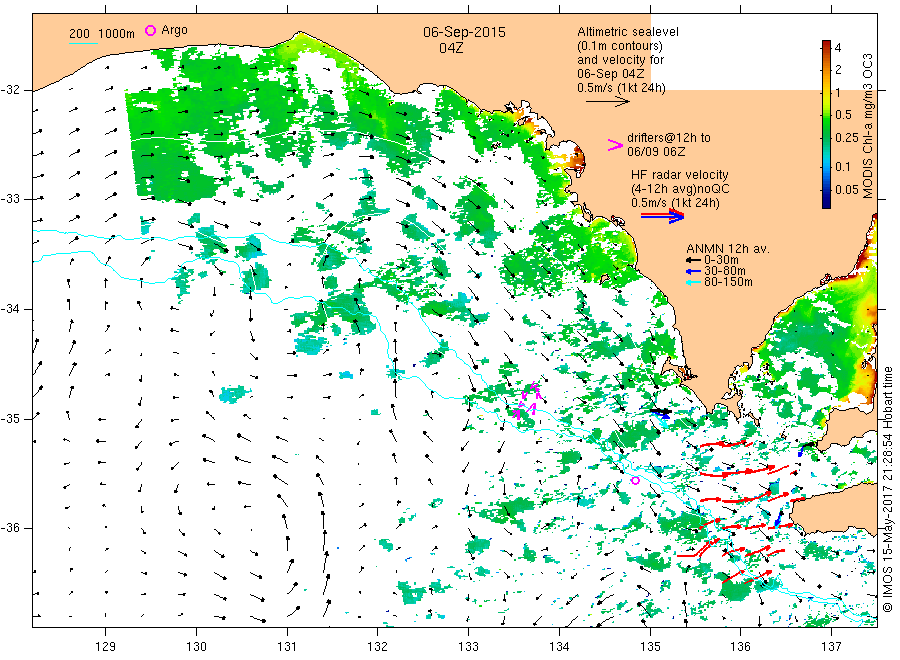Image resolution: width=900 pixels, height=660 pixels.
Task: Click the "ANMN 12h av." legend heading
Action: coord(728,249)
